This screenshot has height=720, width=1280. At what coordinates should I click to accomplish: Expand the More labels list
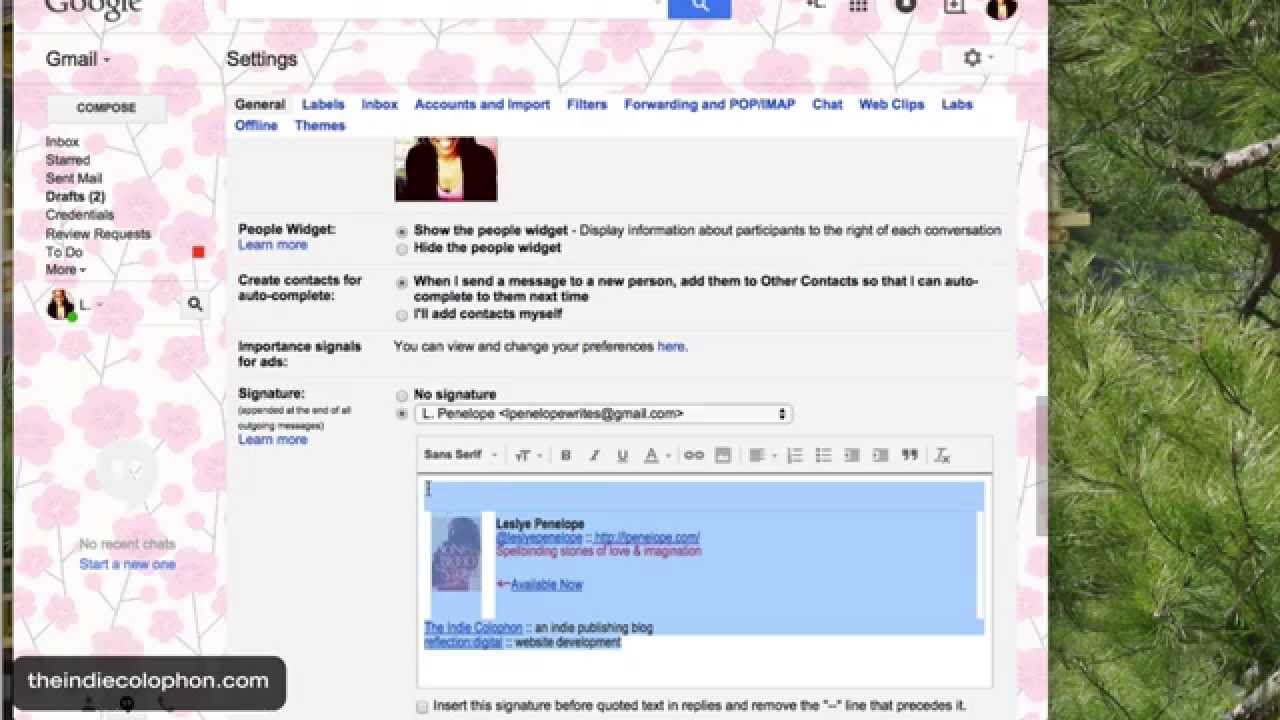click(x=65, y=270)
